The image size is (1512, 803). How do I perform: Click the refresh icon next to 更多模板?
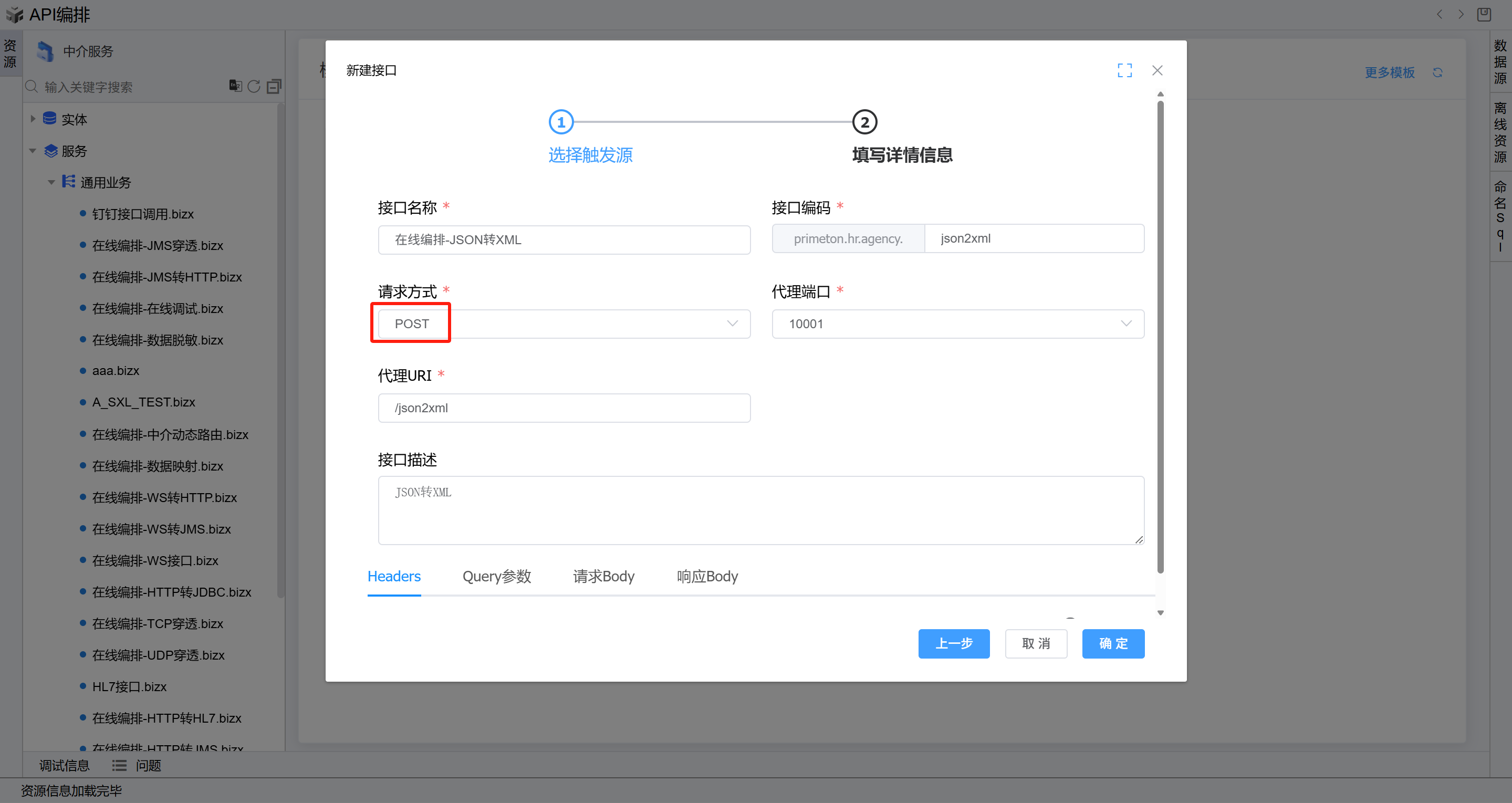coord(1437,72)
